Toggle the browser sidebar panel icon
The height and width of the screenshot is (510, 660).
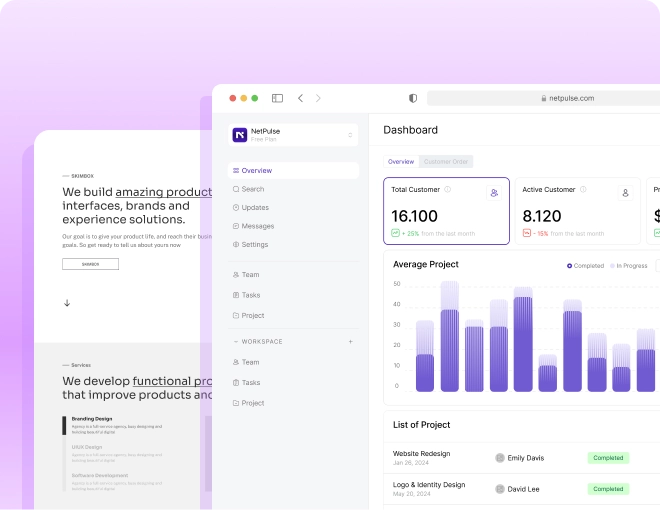(277, 98)
